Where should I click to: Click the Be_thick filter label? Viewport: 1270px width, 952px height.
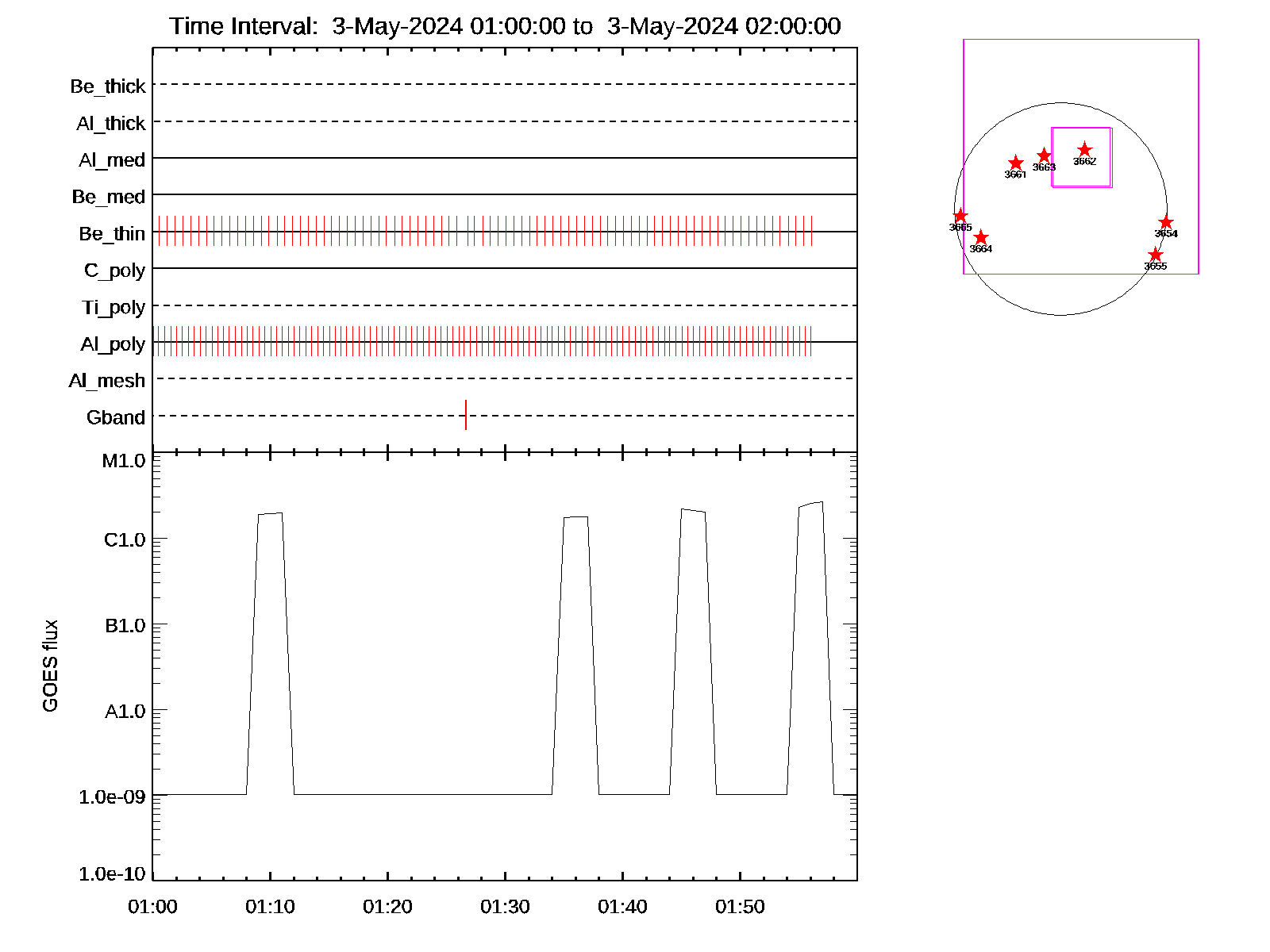point(108,86)
